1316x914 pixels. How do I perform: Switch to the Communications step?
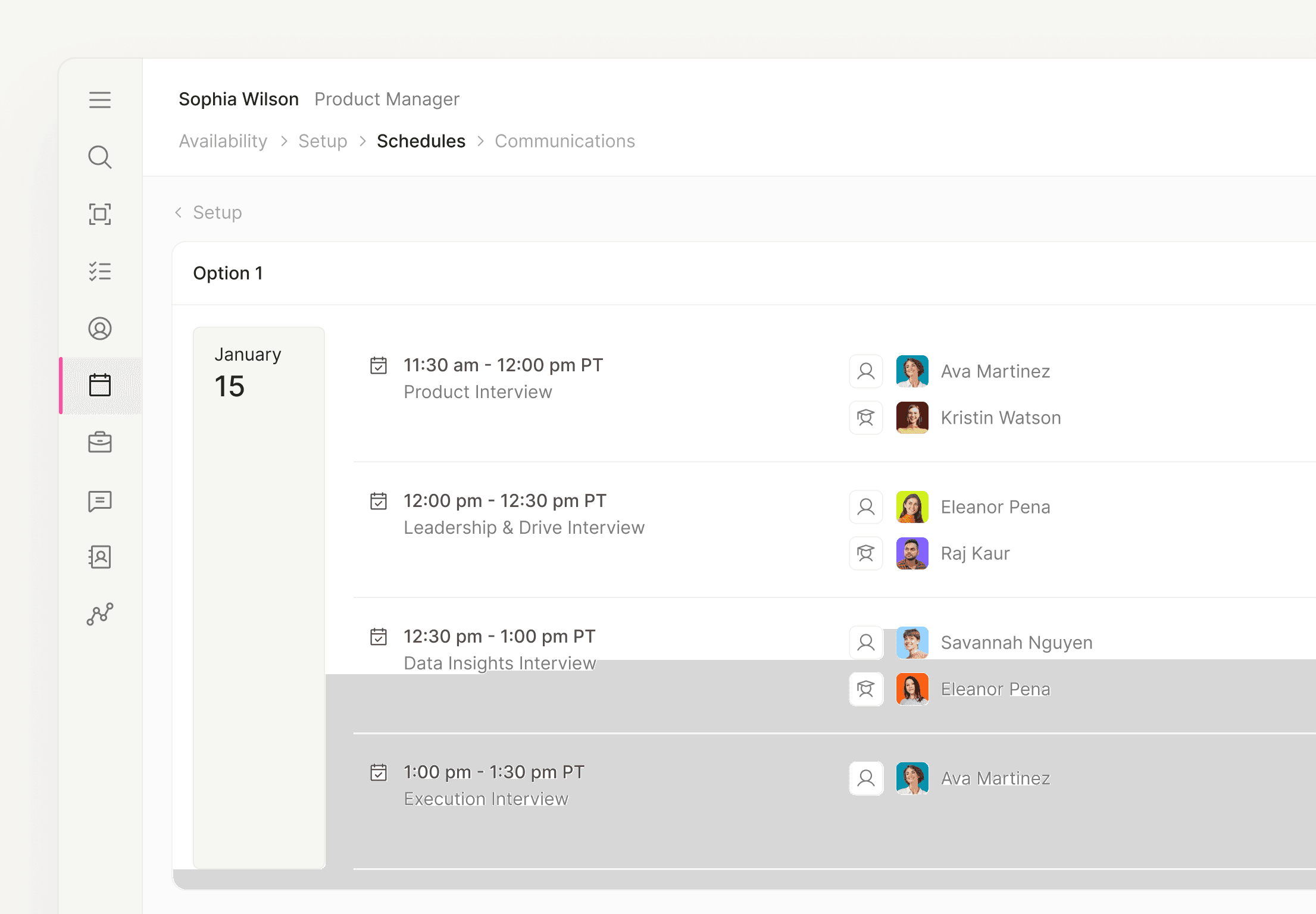pos(565,141)
